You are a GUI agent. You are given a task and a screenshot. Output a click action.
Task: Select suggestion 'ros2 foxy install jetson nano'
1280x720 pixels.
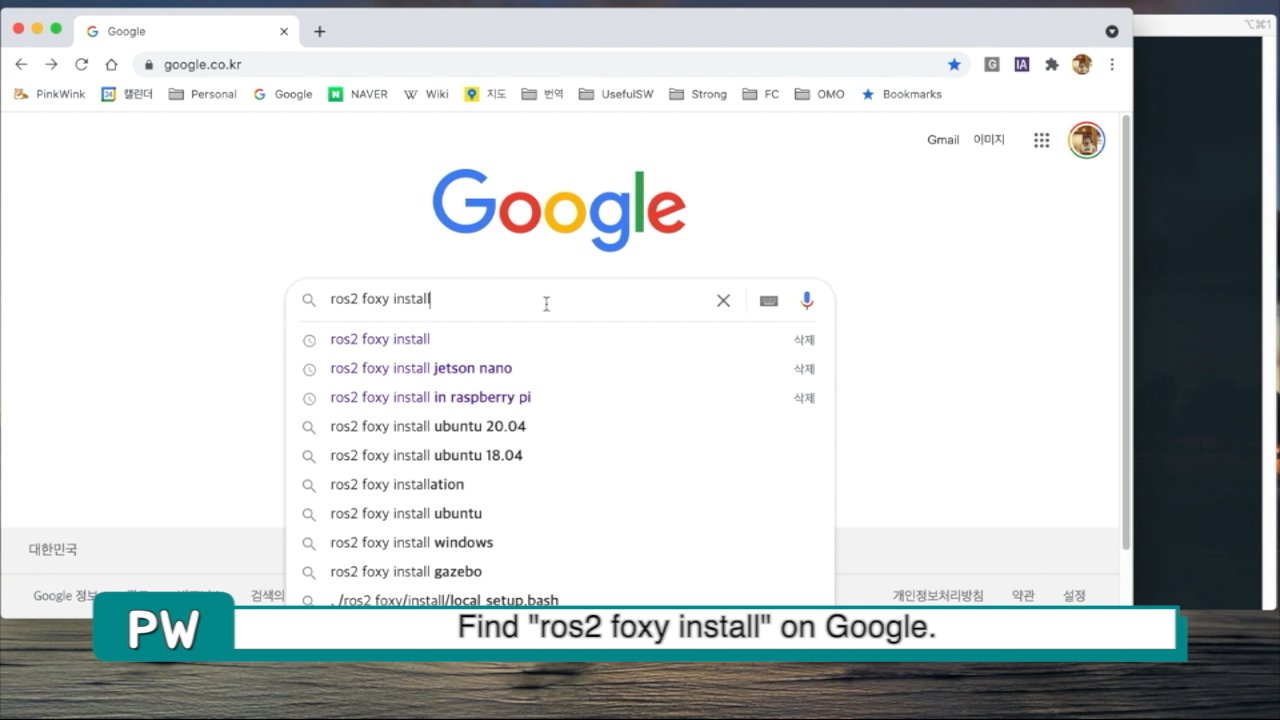(x=560, y=368)
